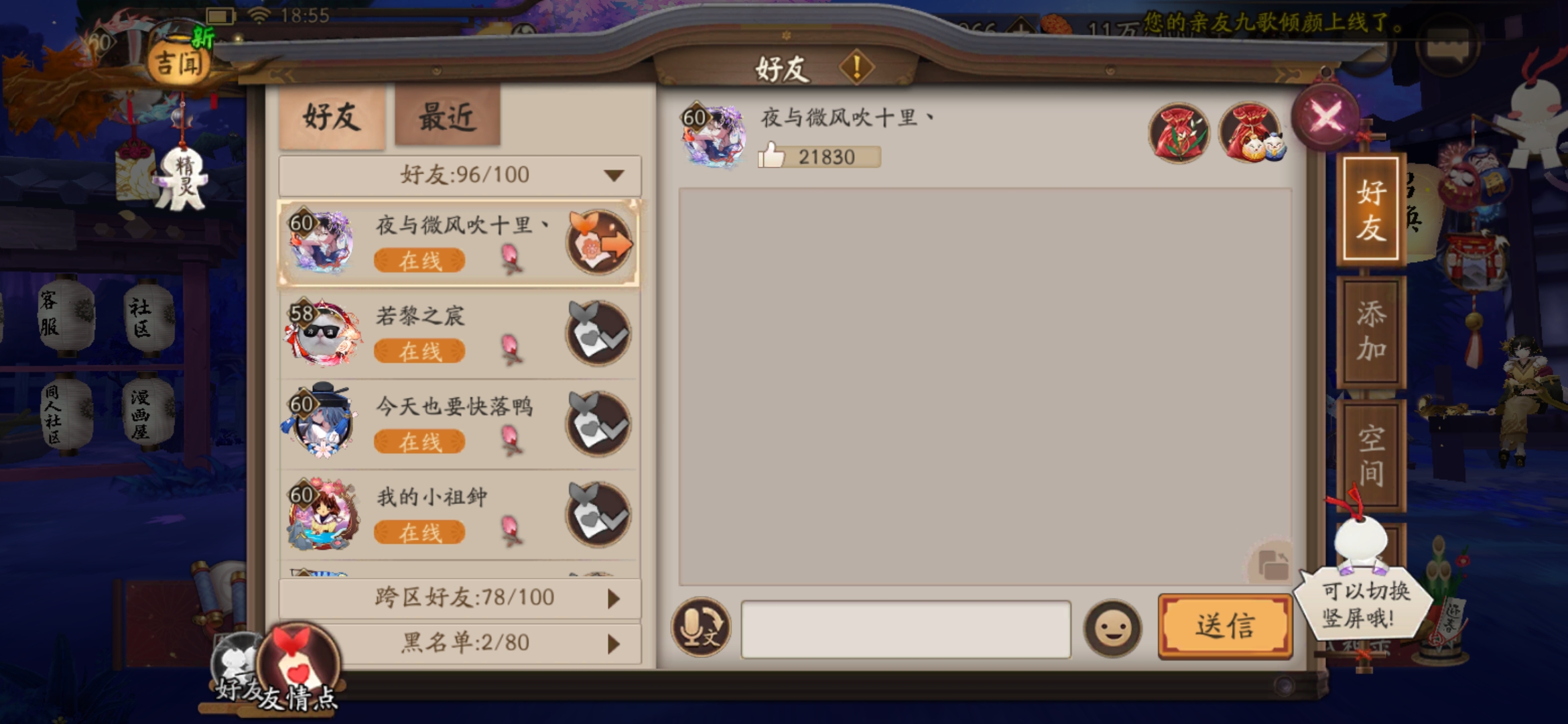This screenshot has width=1568, height=724.
Task: Expand the 跨区好友:78/100 list
Action: pos(460,597)
